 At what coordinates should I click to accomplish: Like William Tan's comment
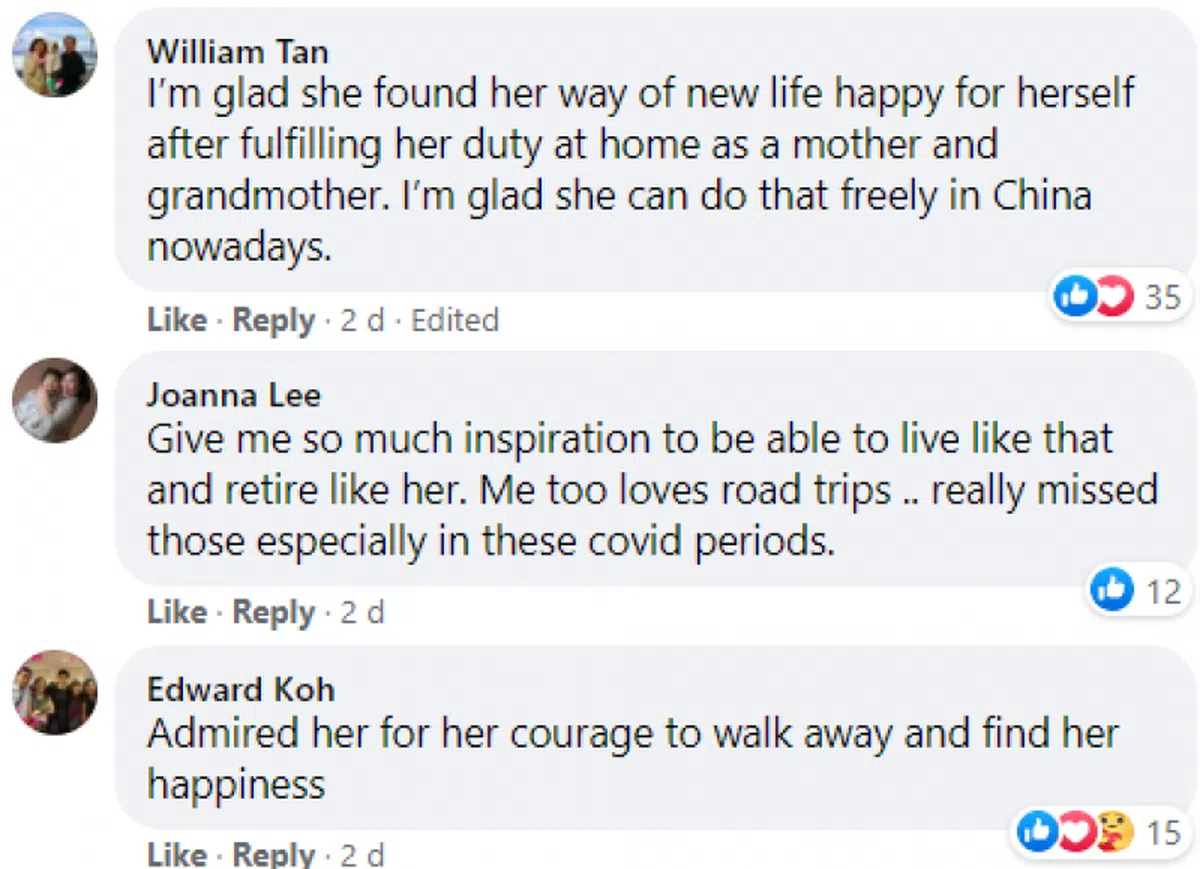point(177,320)
